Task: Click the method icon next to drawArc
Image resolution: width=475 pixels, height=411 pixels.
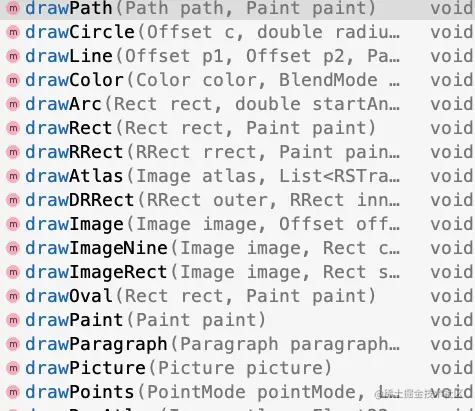Action: (13, 104)
